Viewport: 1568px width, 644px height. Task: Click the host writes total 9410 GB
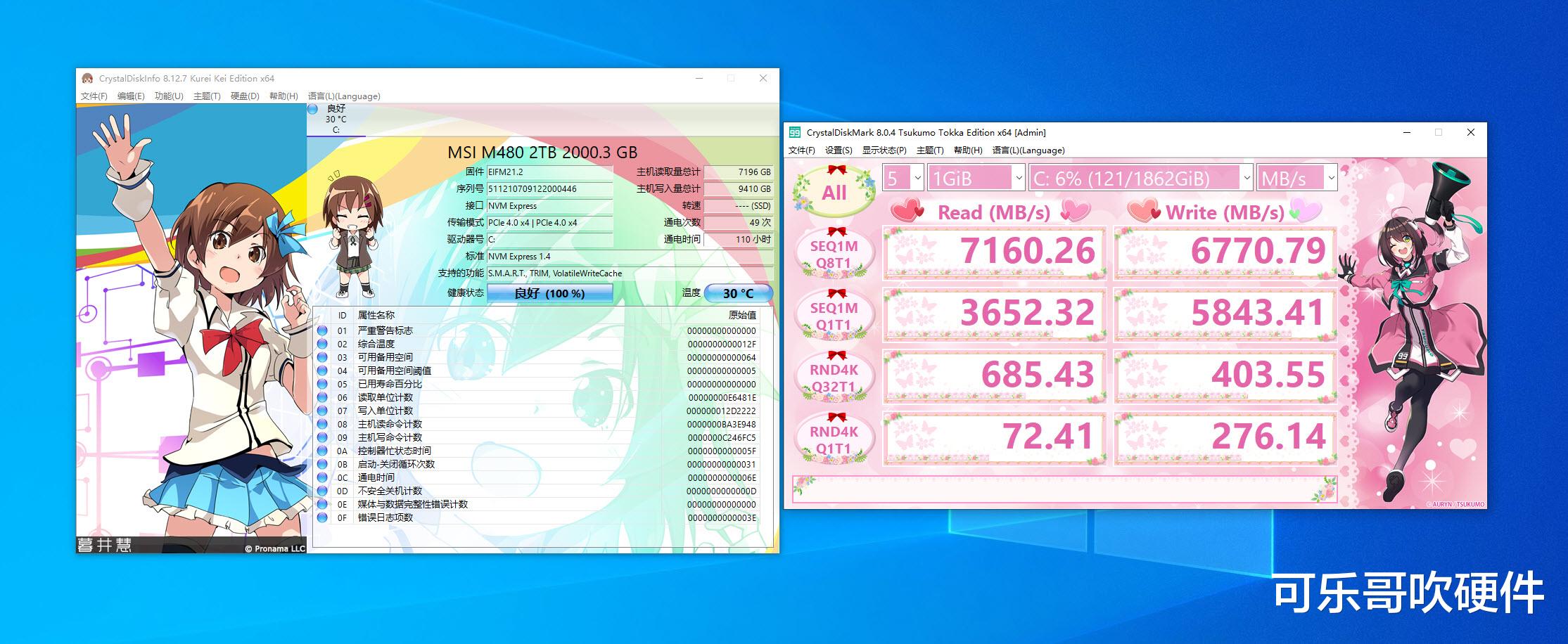point(739,189)
